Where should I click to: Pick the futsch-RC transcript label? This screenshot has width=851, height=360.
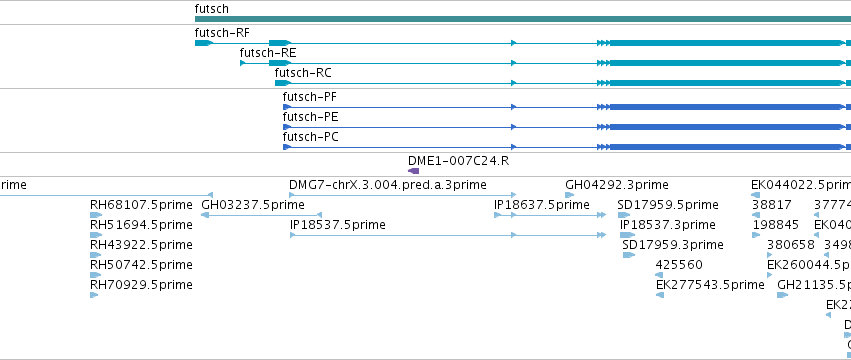303,73
